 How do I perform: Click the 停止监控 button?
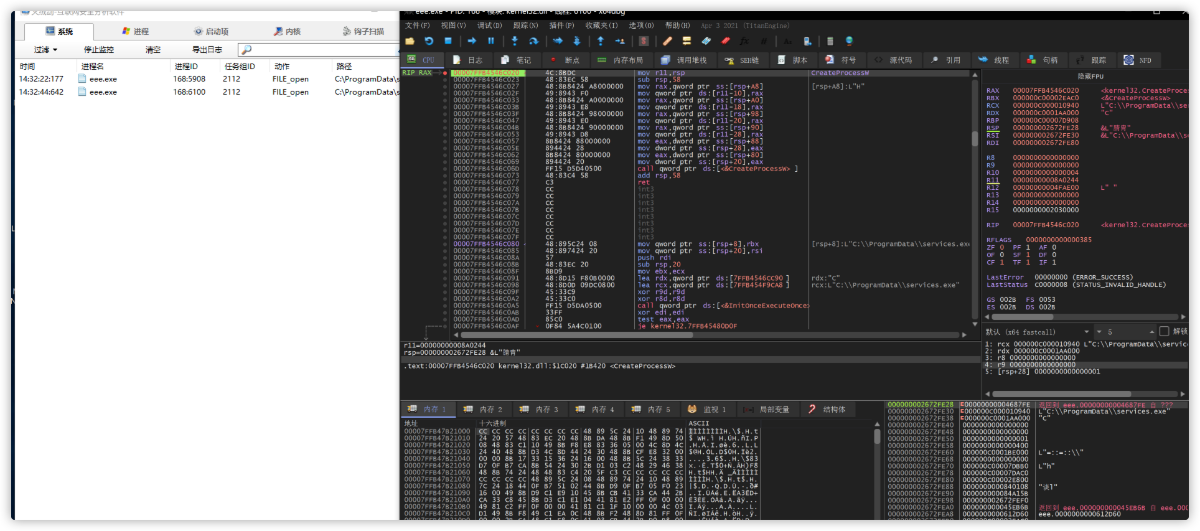[x=98, y=49]
